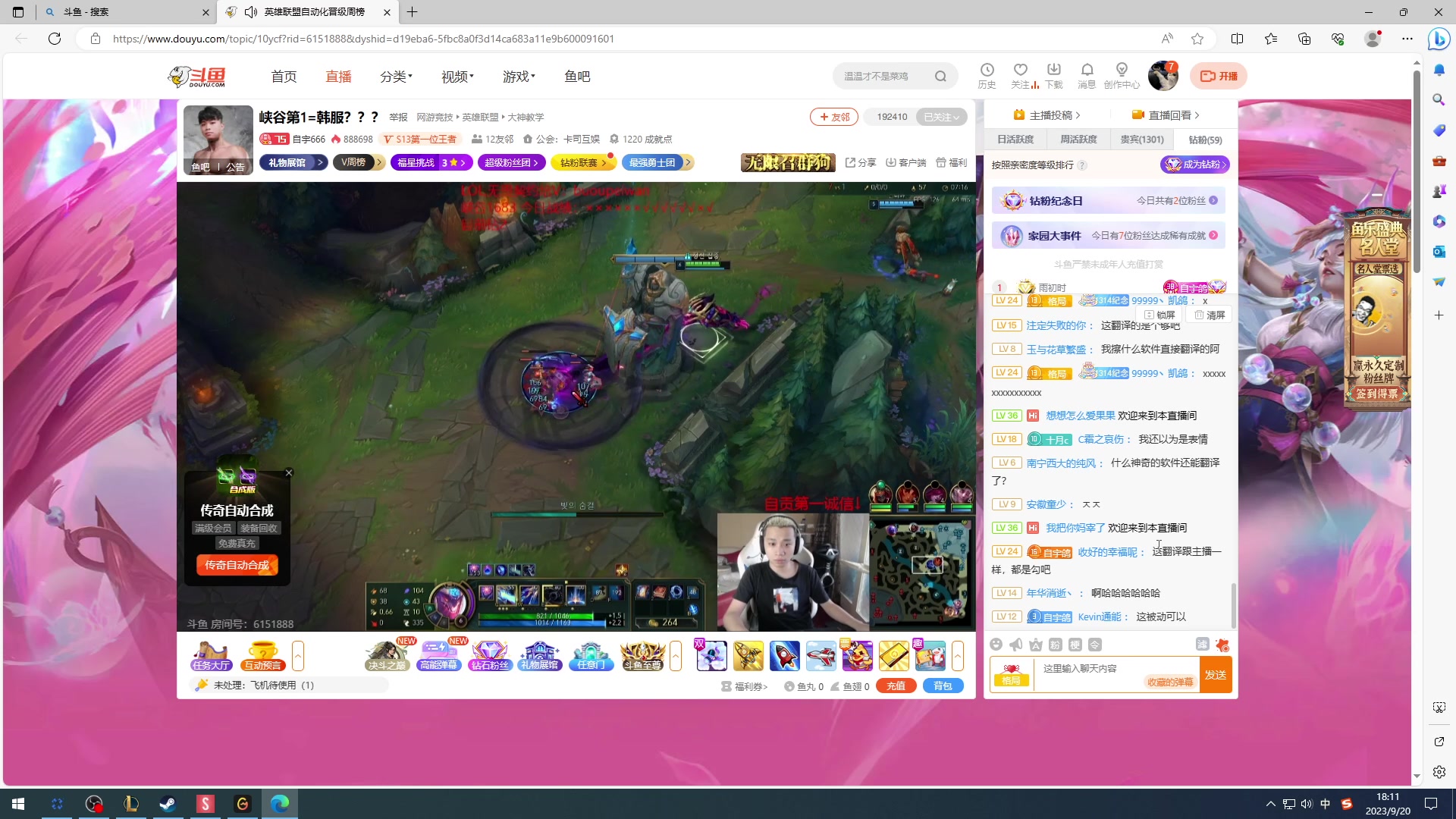Open 任意门 portal icon
Screen dimensions: 1456x819
[x=591, y=656]
